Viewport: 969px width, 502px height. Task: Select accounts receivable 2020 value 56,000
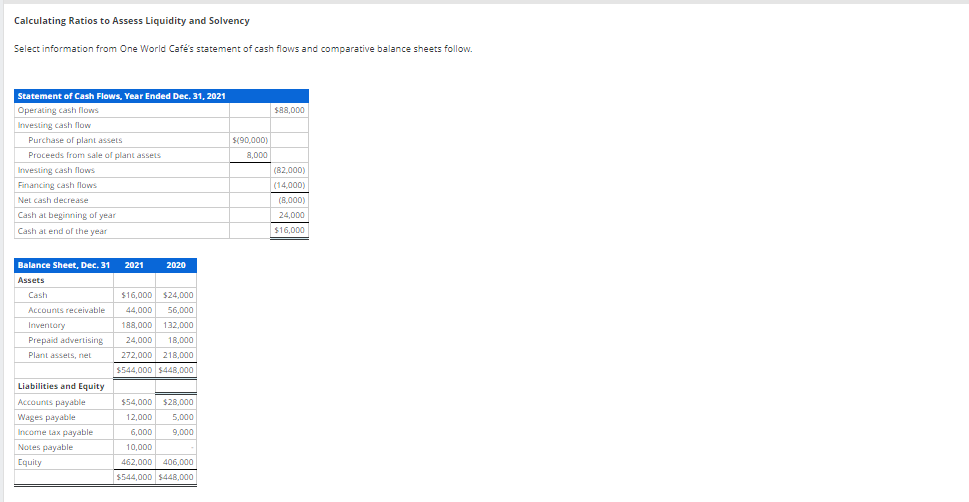click(180, 310)
